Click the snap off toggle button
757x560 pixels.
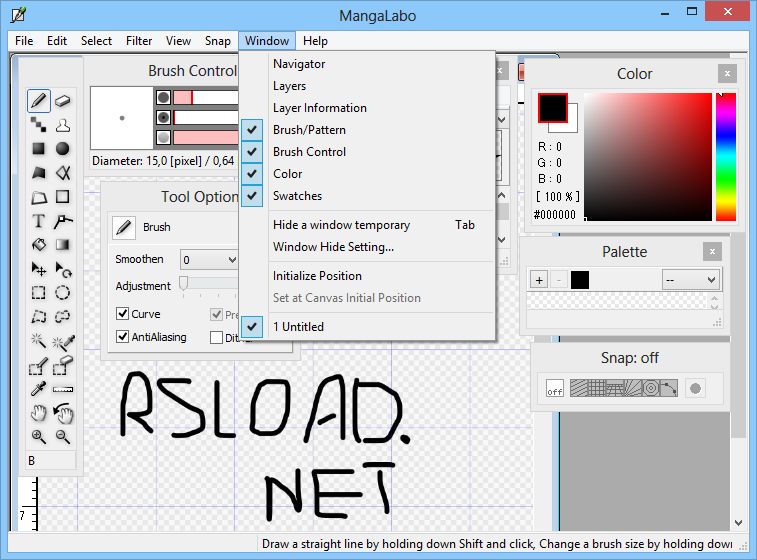click(x=555, y=388)
